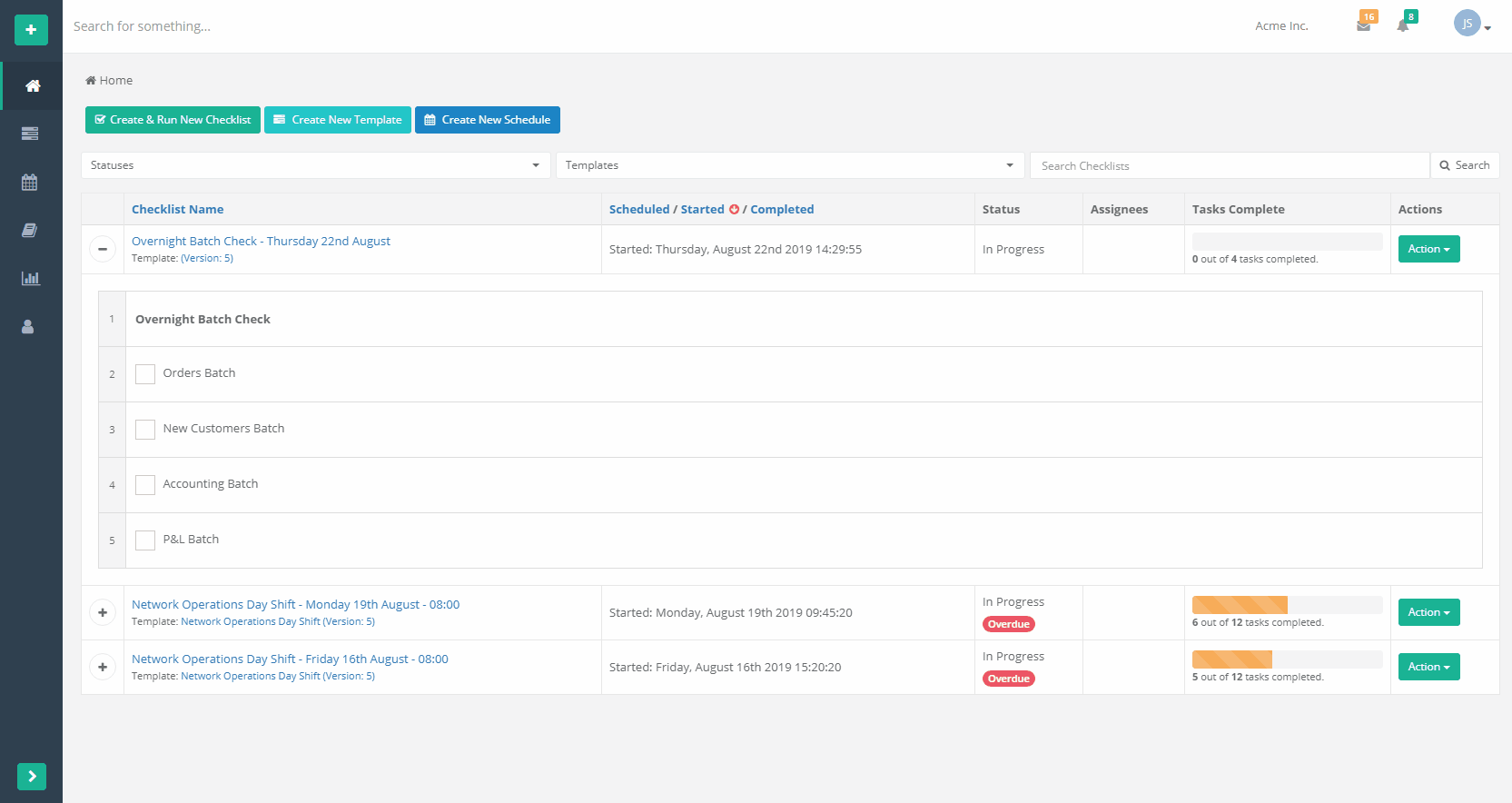Click progress bar showing 6 of 12 tasks
Screen dimensions: 1512x803
tap(1287, 605)
